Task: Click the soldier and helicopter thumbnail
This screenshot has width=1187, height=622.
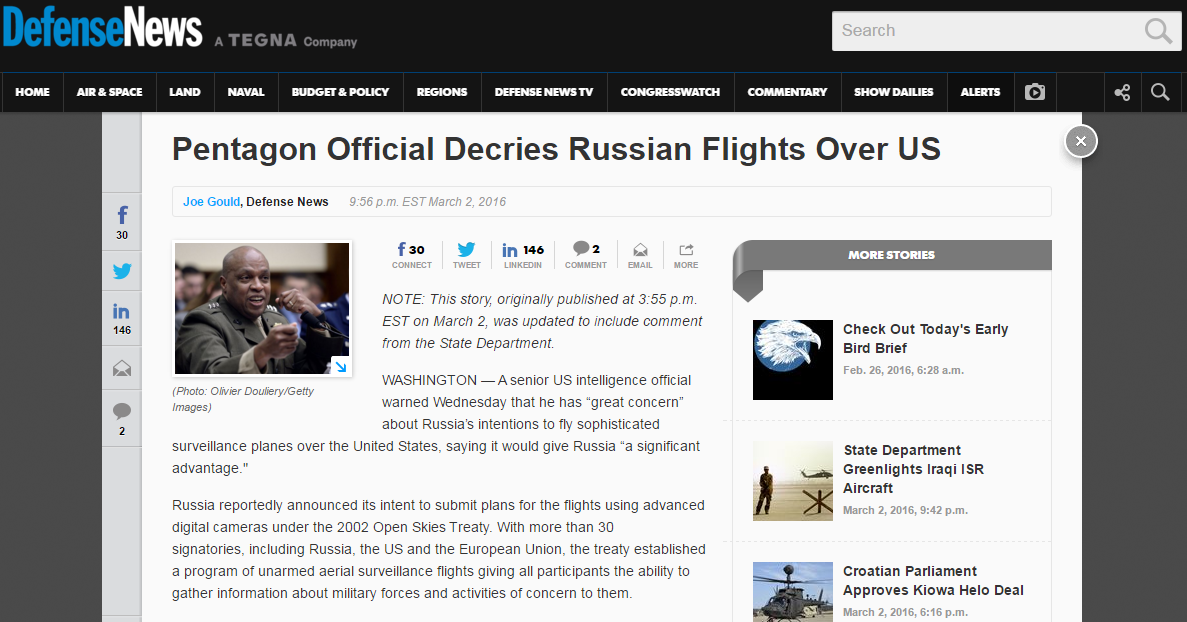Action: click(793, 481)
